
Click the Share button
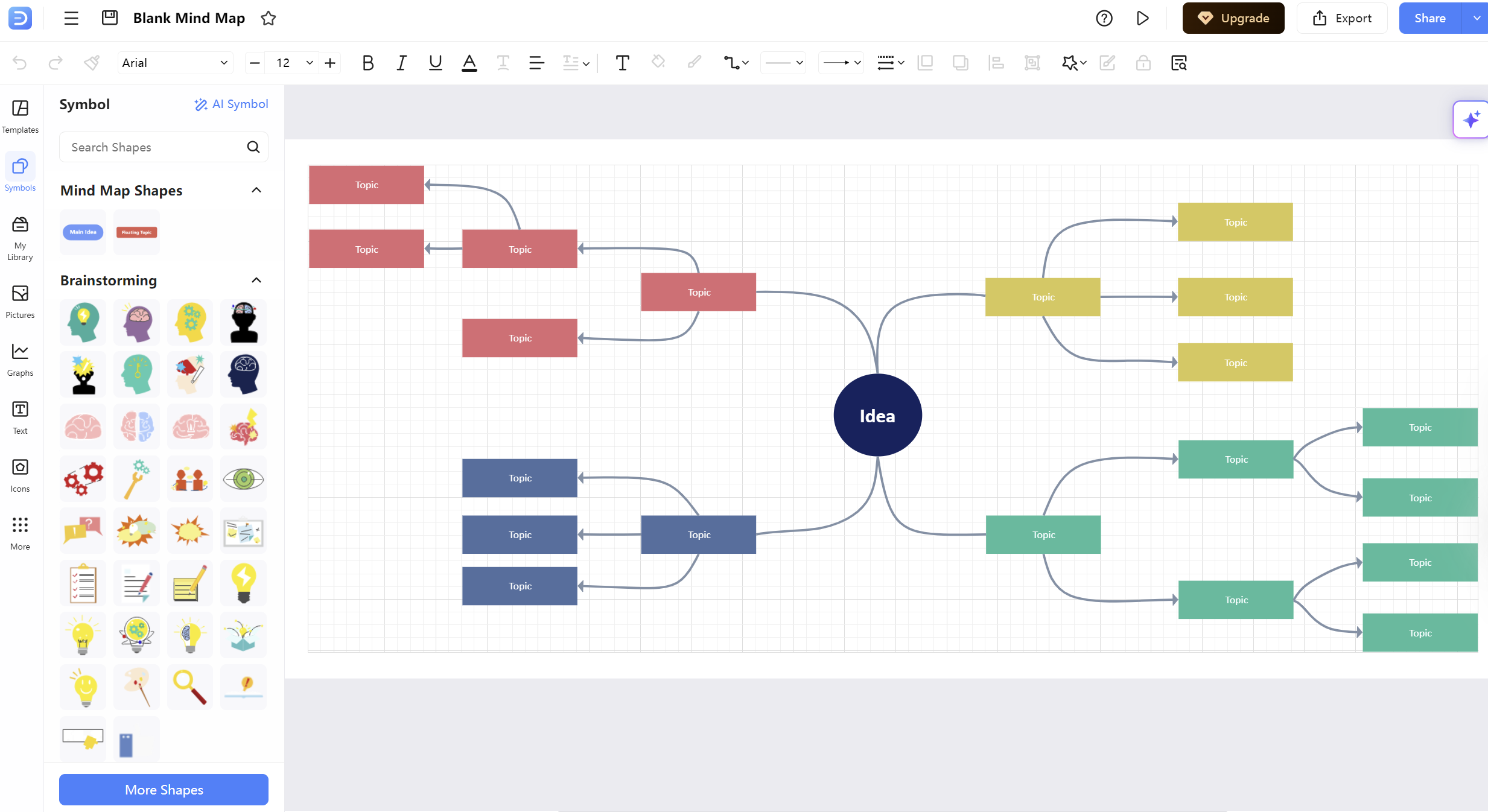coord(1431,18)
